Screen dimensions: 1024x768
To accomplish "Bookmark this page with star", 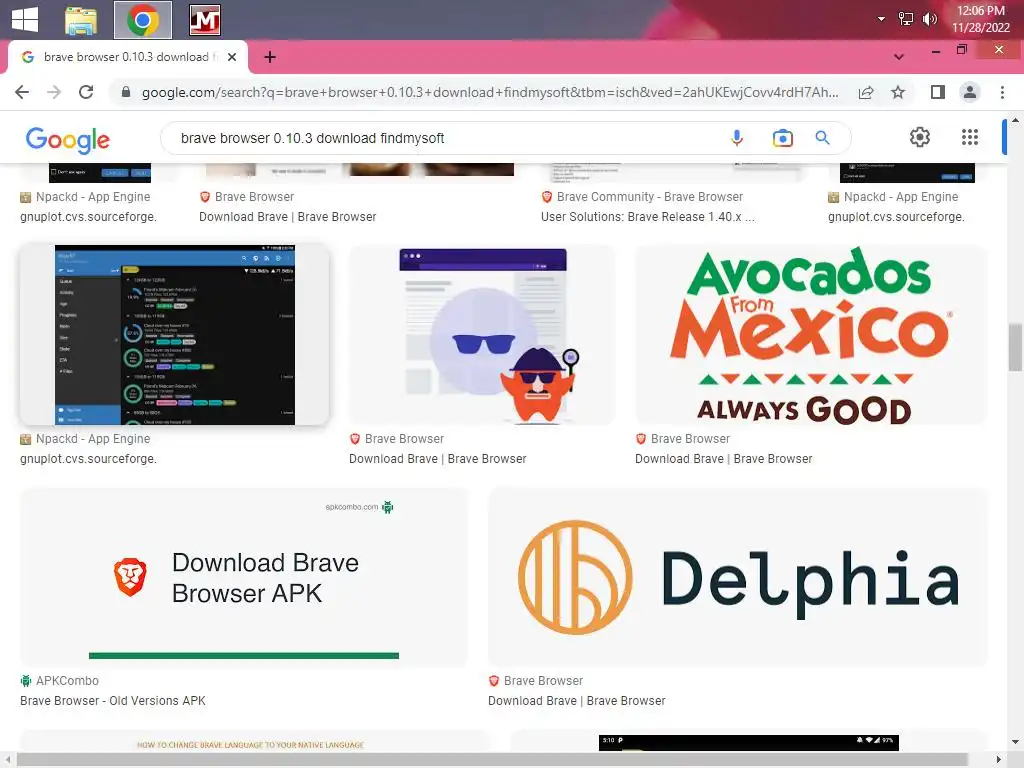I will pyautogui.click(x=898, y=92).
